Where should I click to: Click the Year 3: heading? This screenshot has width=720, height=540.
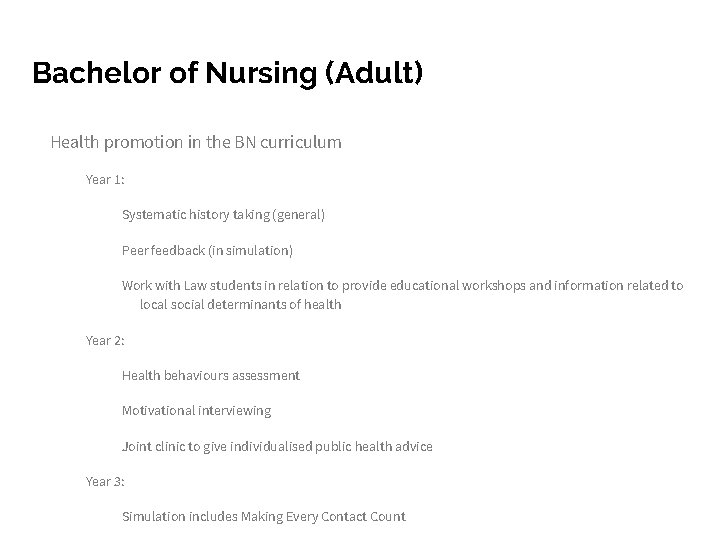coord(105,482)
